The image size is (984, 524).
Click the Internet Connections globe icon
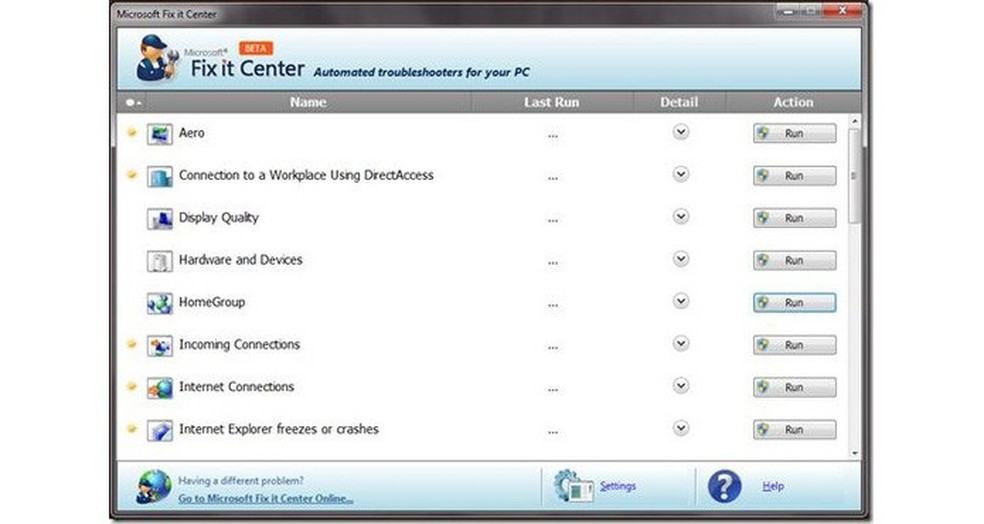(159, 388)
